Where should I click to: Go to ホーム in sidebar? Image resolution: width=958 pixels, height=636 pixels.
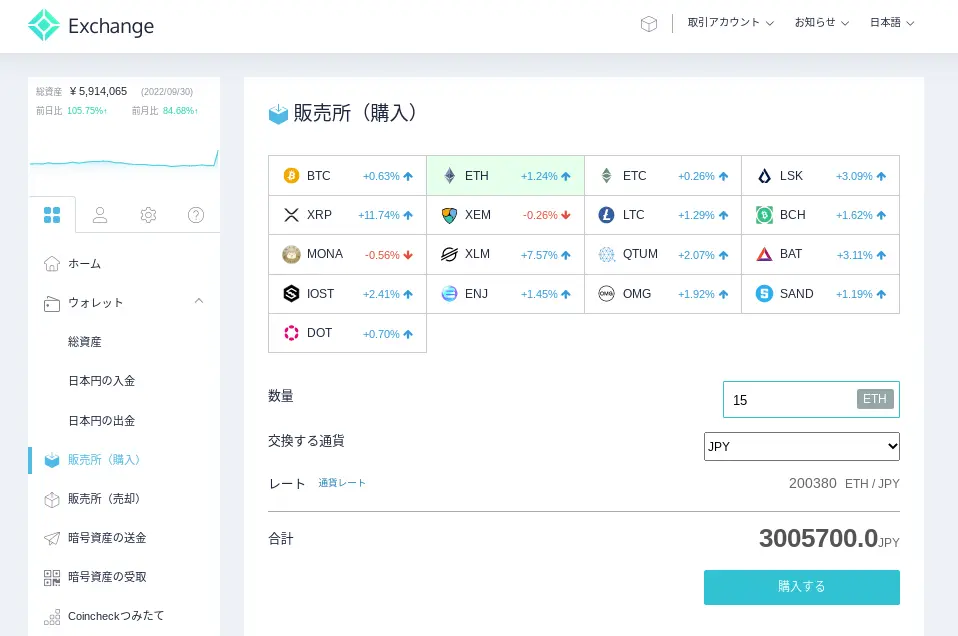72,264
